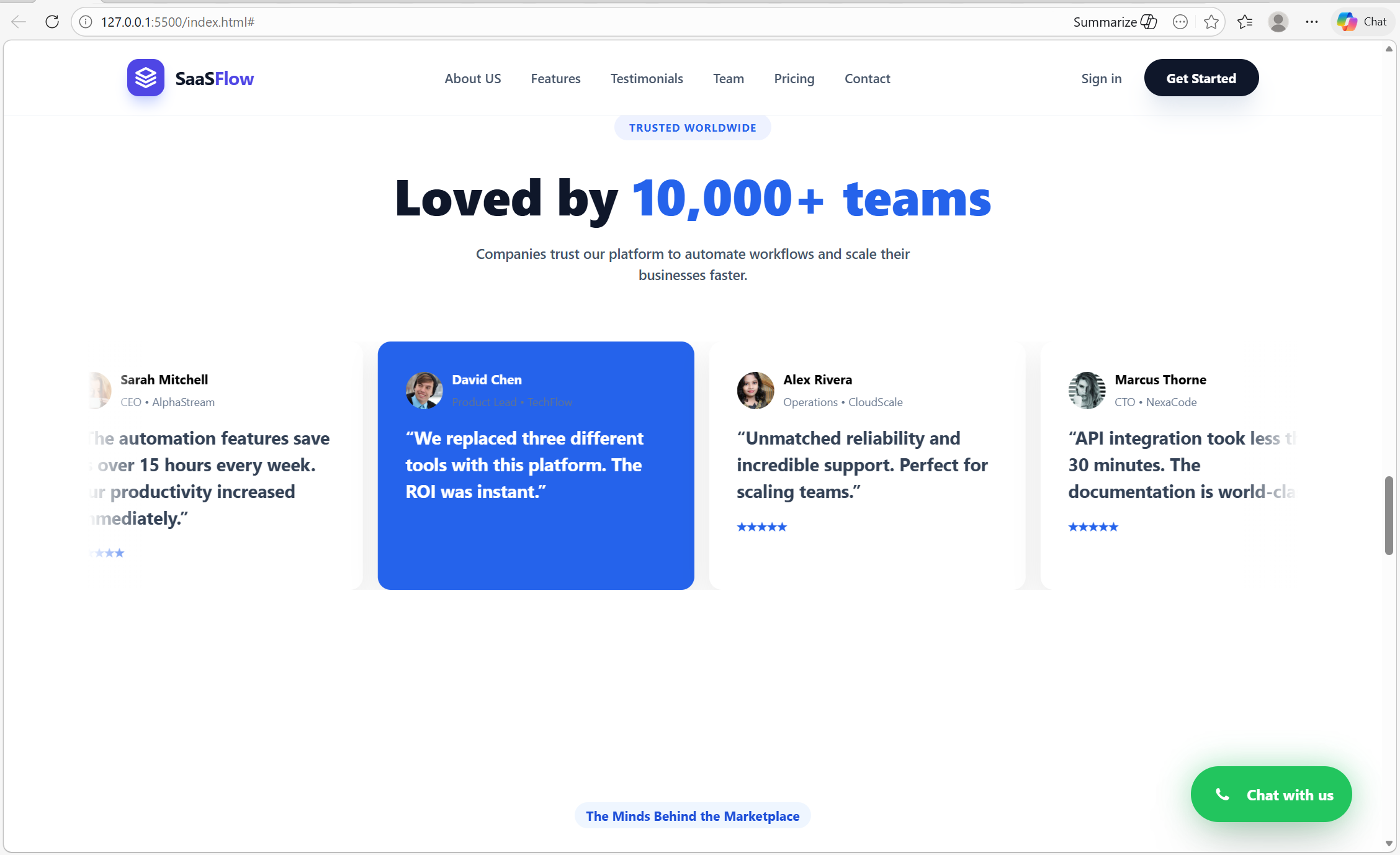Open browser settings and more menu
The height and width of the screenshot is (855, 1400).
1311,22
